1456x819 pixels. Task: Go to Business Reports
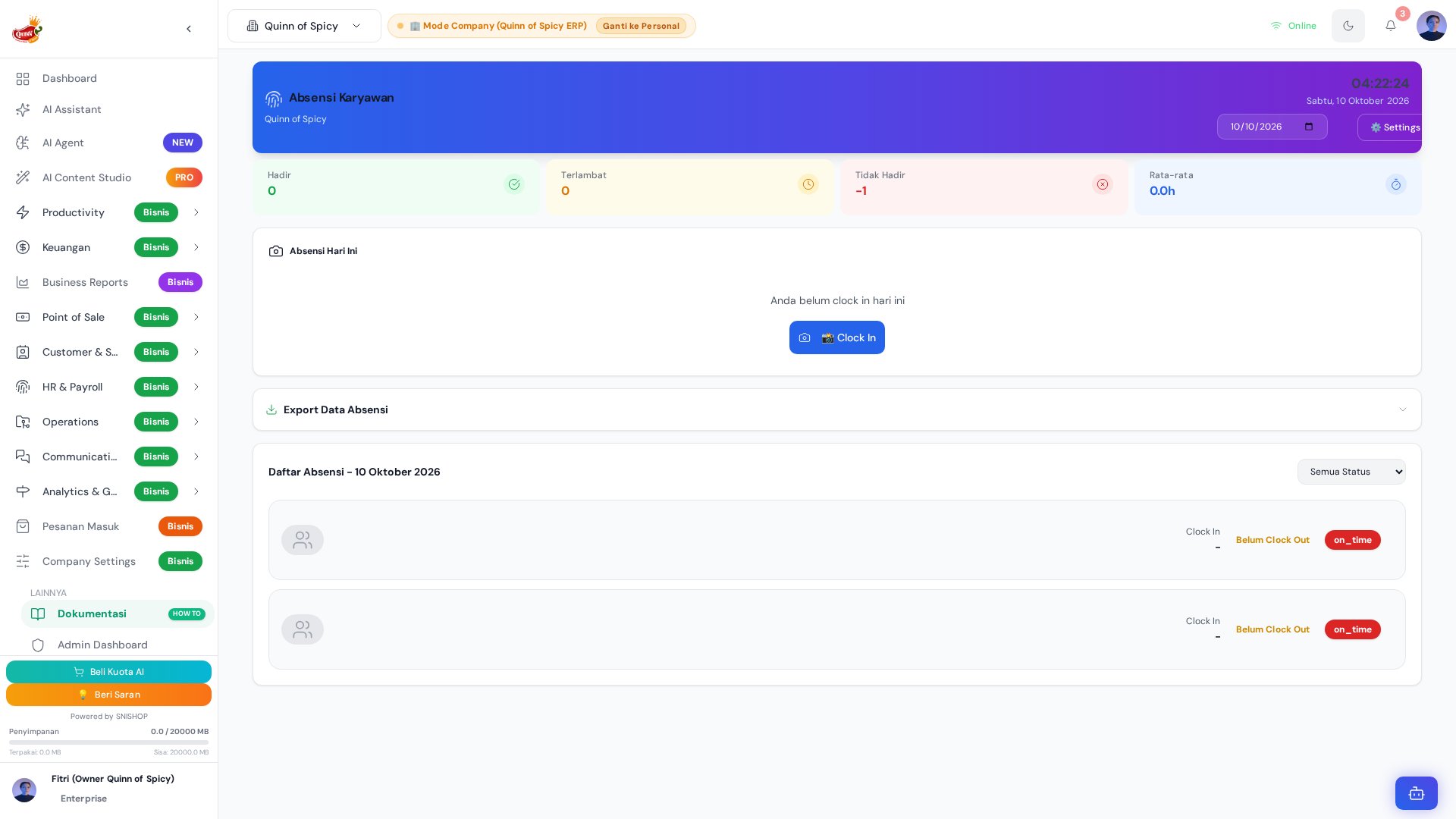click(x=108, y=282)
